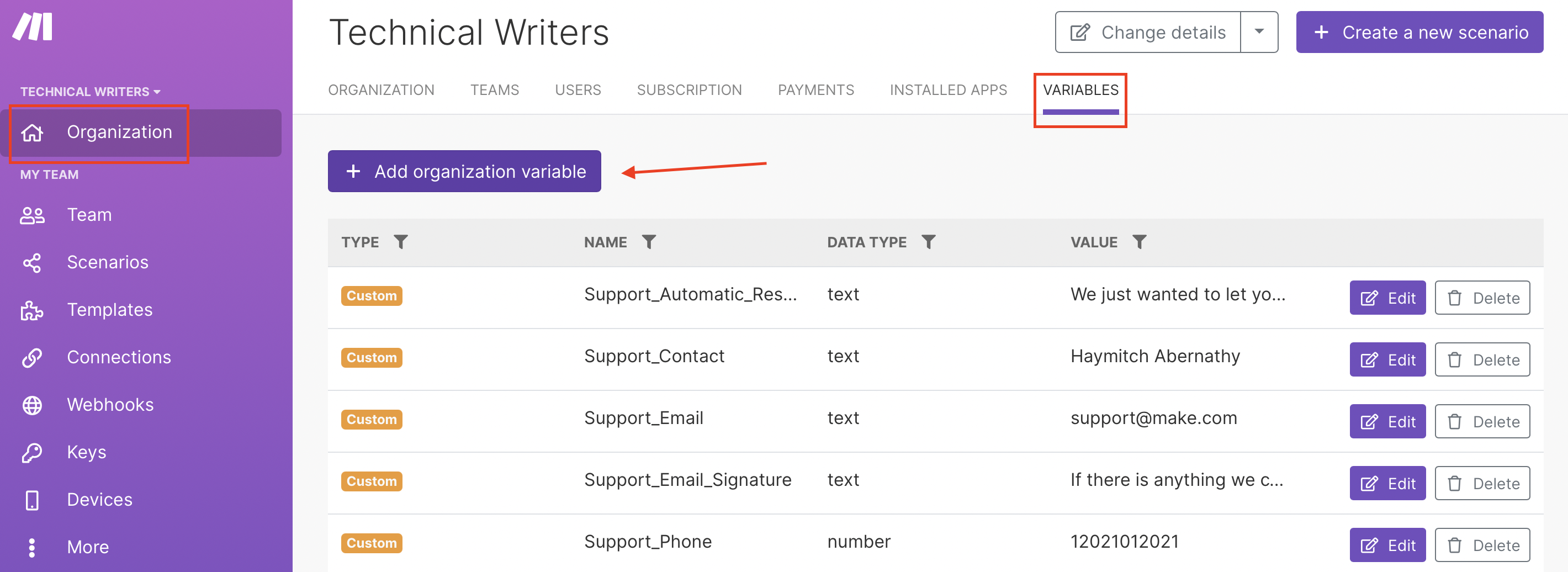The height and width of the screenshot is (572, 1568).
Task: Switch to the SUBSCRIPTION tab
Action: [x=689, y=90]
